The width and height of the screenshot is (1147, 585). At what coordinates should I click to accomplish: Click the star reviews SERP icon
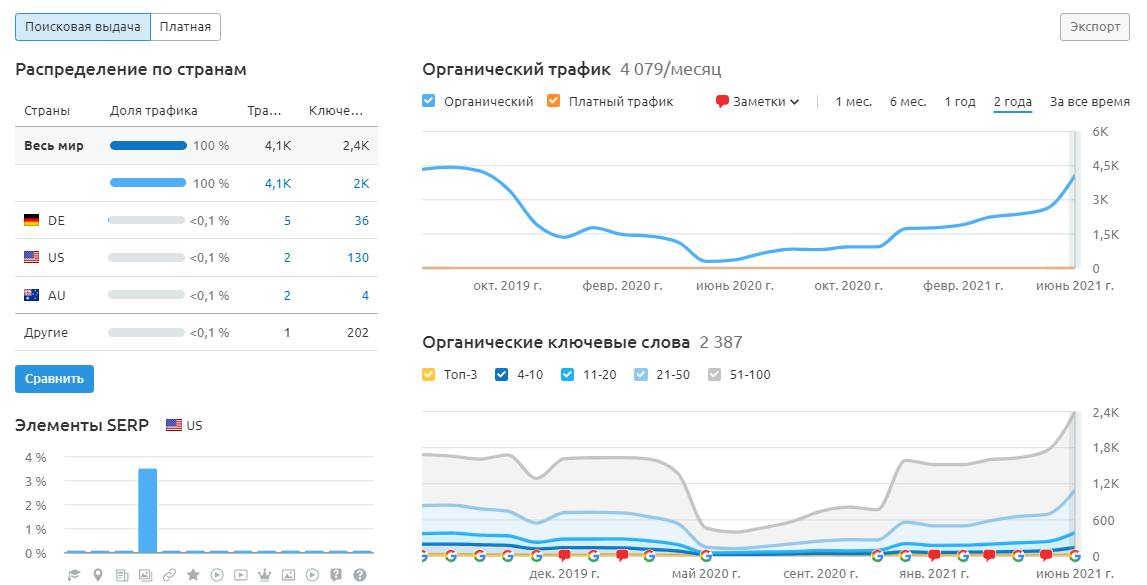[193, 575]
